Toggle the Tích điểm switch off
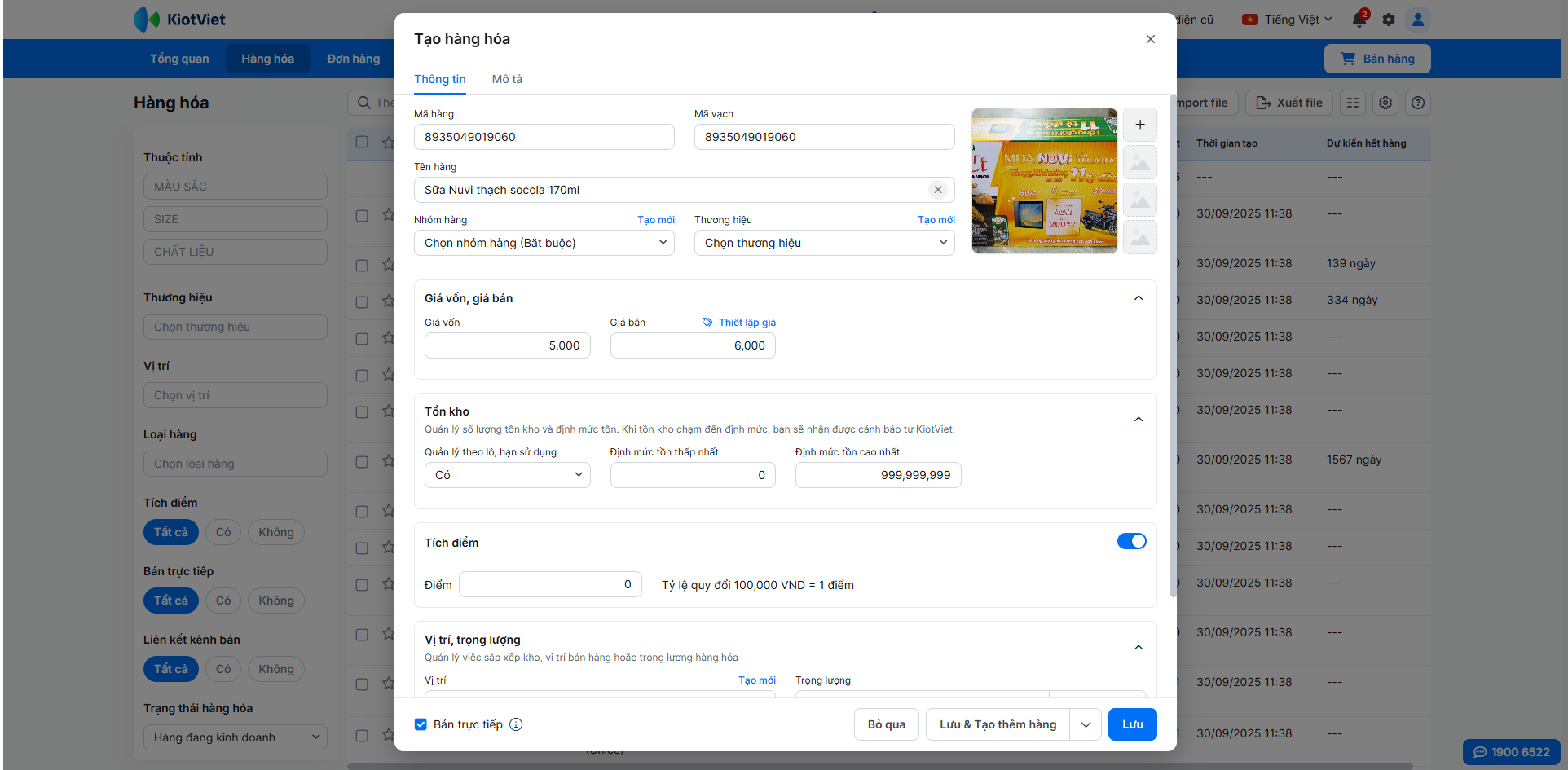1568x770 pixels. coord(1131,542)
